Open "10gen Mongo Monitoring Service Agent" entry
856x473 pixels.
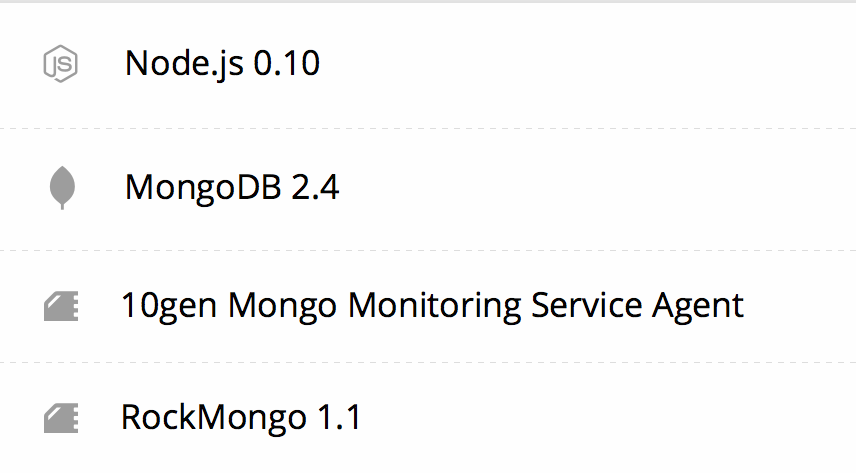432,305
